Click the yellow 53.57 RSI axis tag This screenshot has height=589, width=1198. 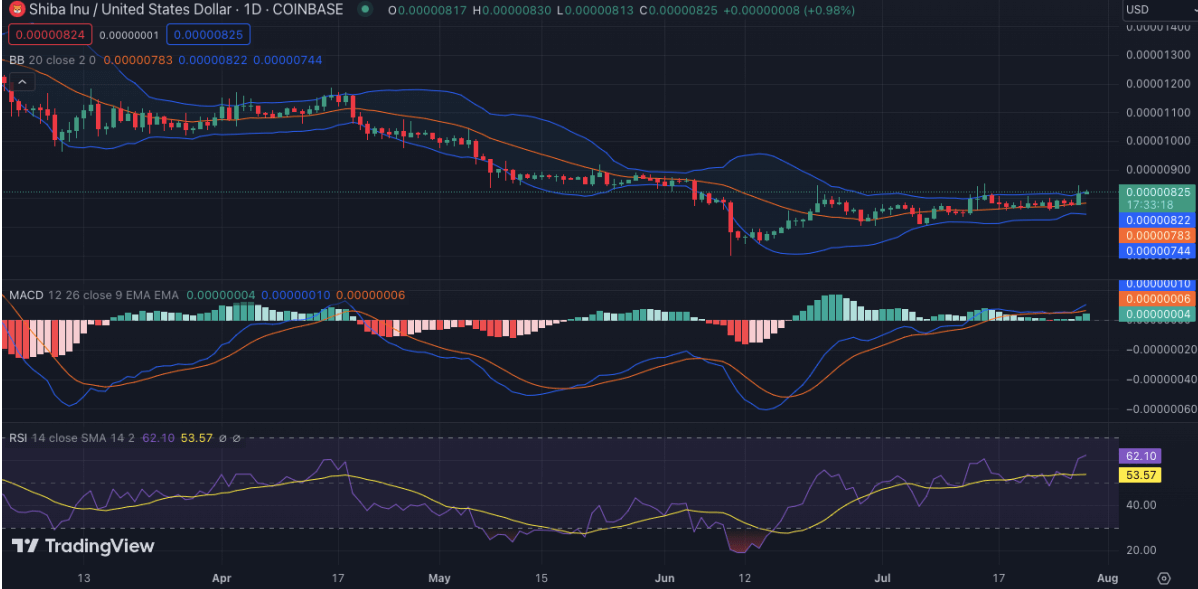point(1140,475)
